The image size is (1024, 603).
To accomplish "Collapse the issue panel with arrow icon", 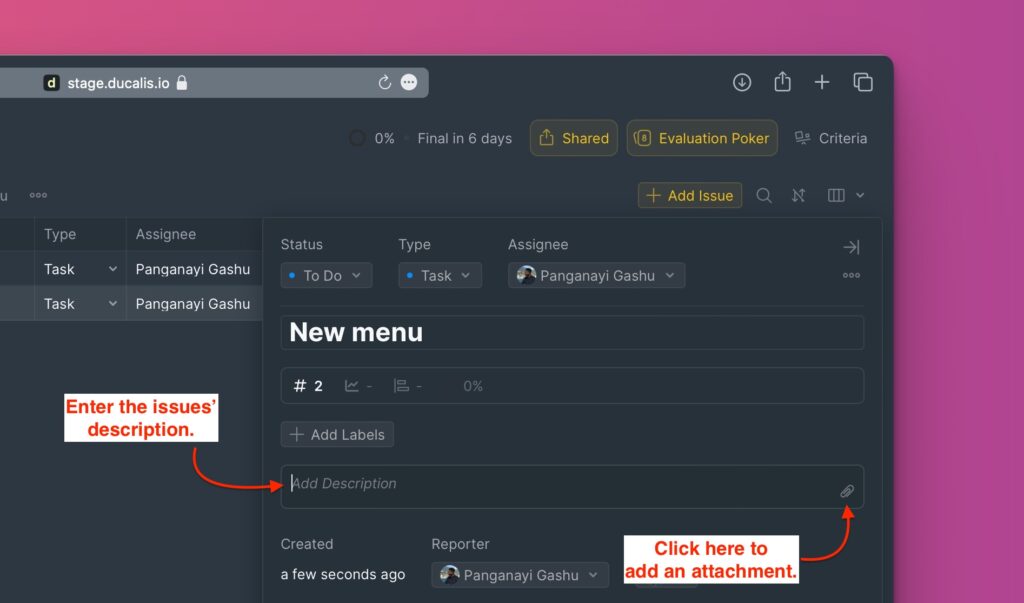I will pyautogui.click(x=851, y=247).
